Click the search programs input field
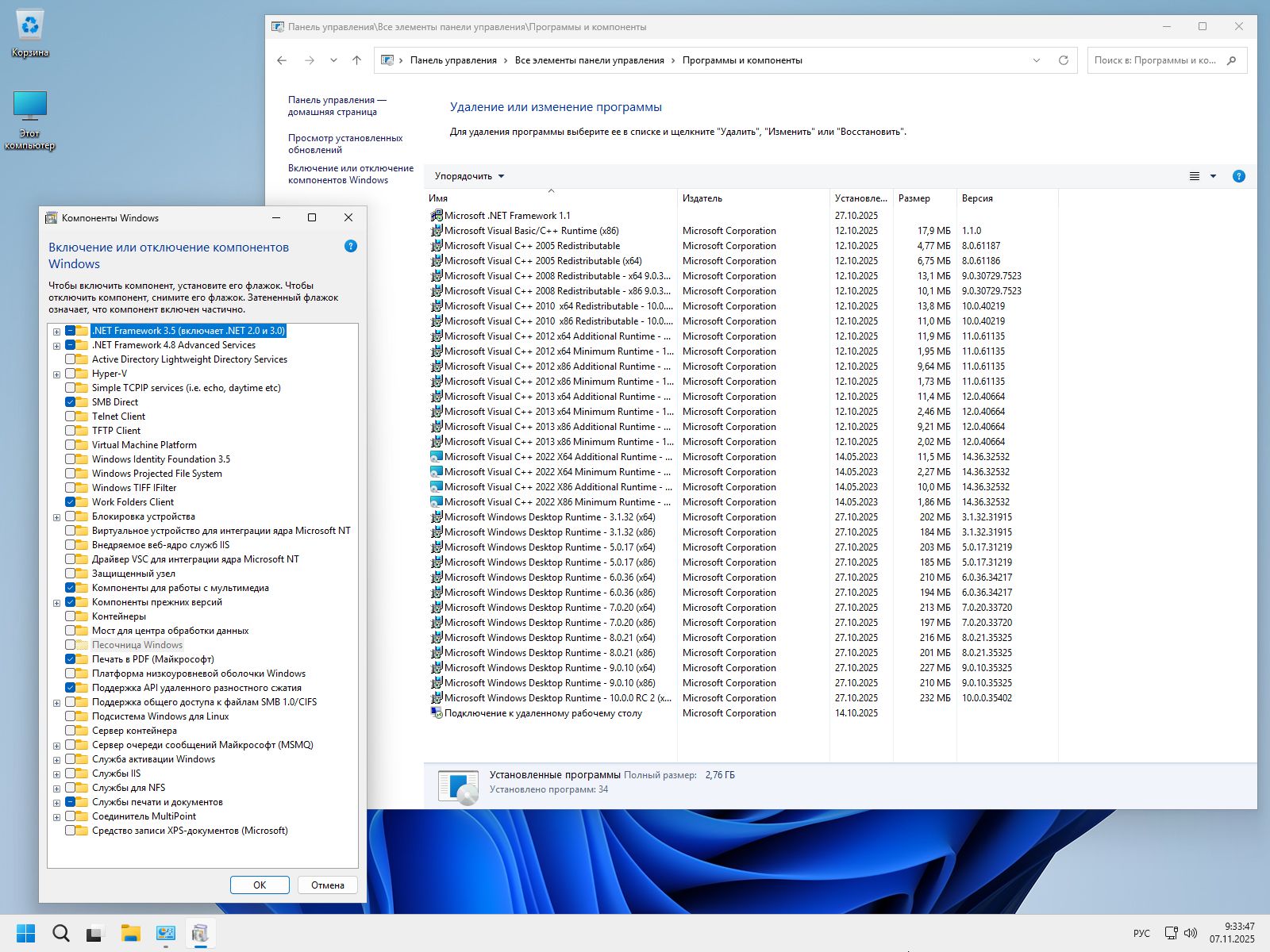 click(x=1155, y=60)
